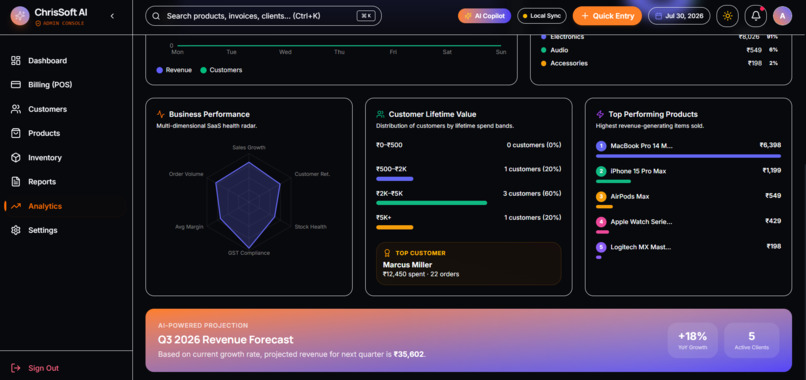
Task: Toggle the Customers legend series
Action: [221, 70]
